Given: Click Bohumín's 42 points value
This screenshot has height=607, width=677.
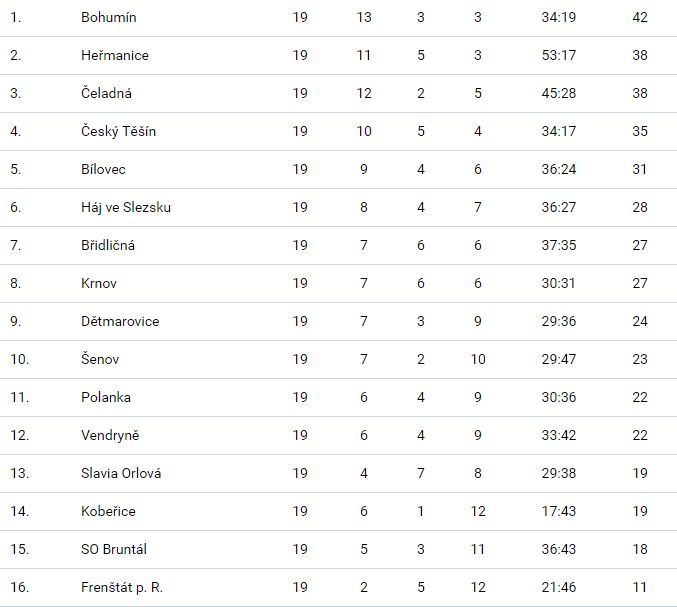Looking at the screenshot, I should pyautogui.click(x=640, y=18).
